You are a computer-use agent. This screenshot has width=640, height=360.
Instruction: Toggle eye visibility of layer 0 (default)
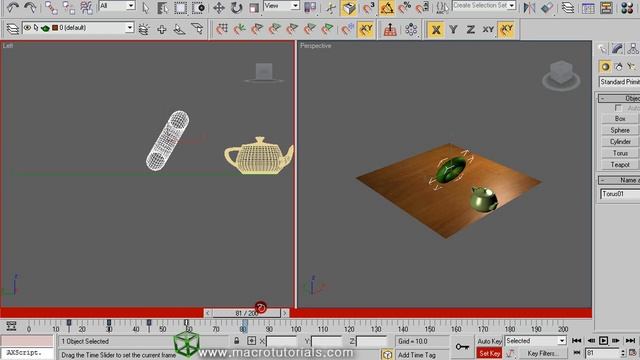pyautogui.click(x=27, y=28)
